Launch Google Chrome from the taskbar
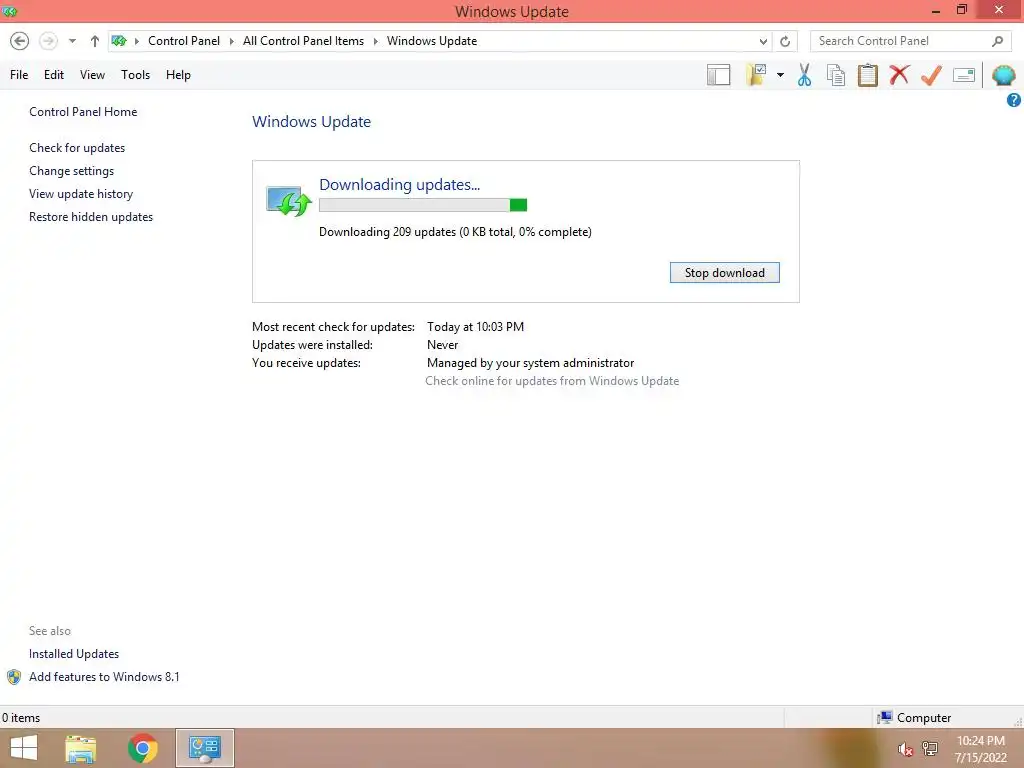The height and width of the screenshot is (768, 1024). pos(142,748)
